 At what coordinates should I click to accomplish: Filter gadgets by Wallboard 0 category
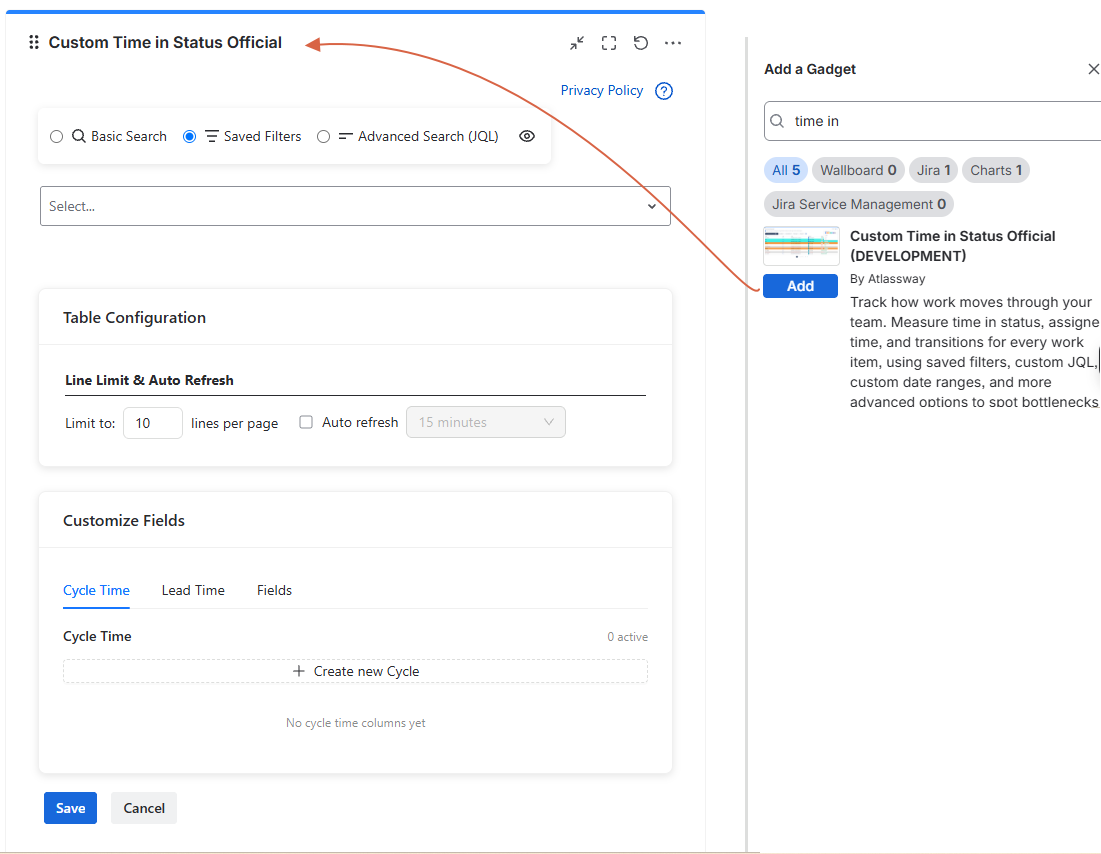click(x=858, y=170)
